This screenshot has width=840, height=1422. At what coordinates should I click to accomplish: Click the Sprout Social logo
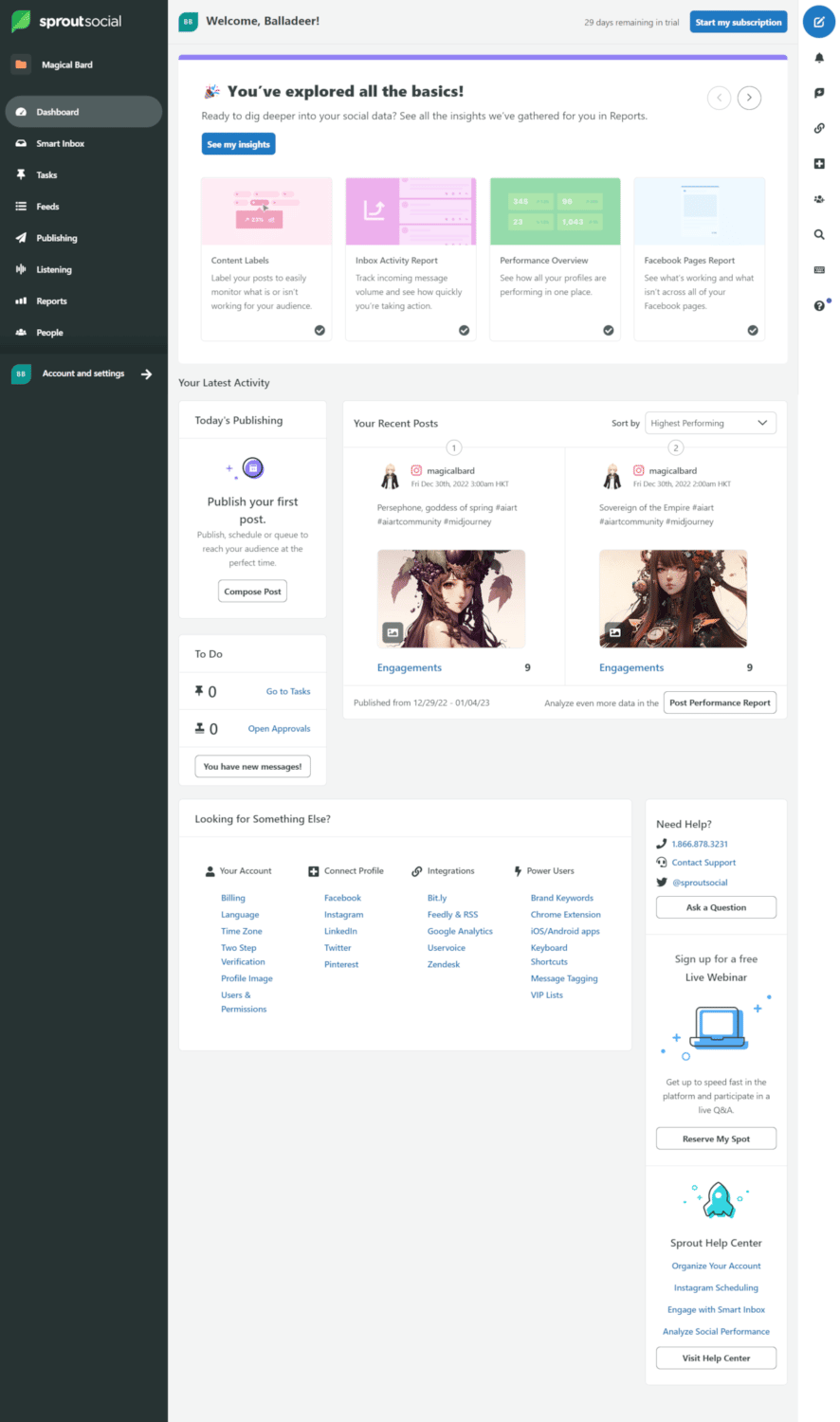[66, 21]
